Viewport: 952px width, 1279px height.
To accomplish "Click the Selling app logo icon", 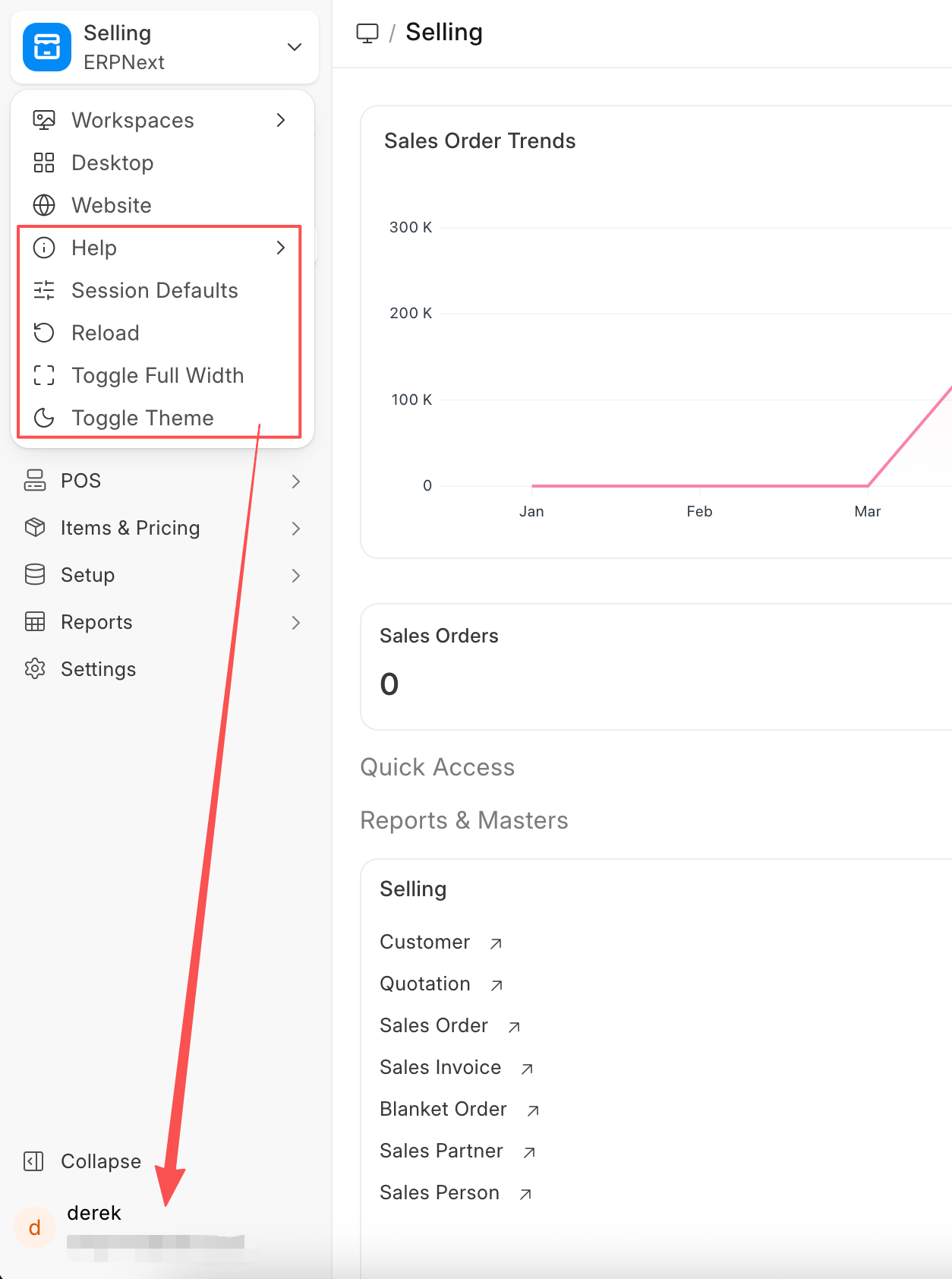I will pyautogui.click(x=47, y=47).
